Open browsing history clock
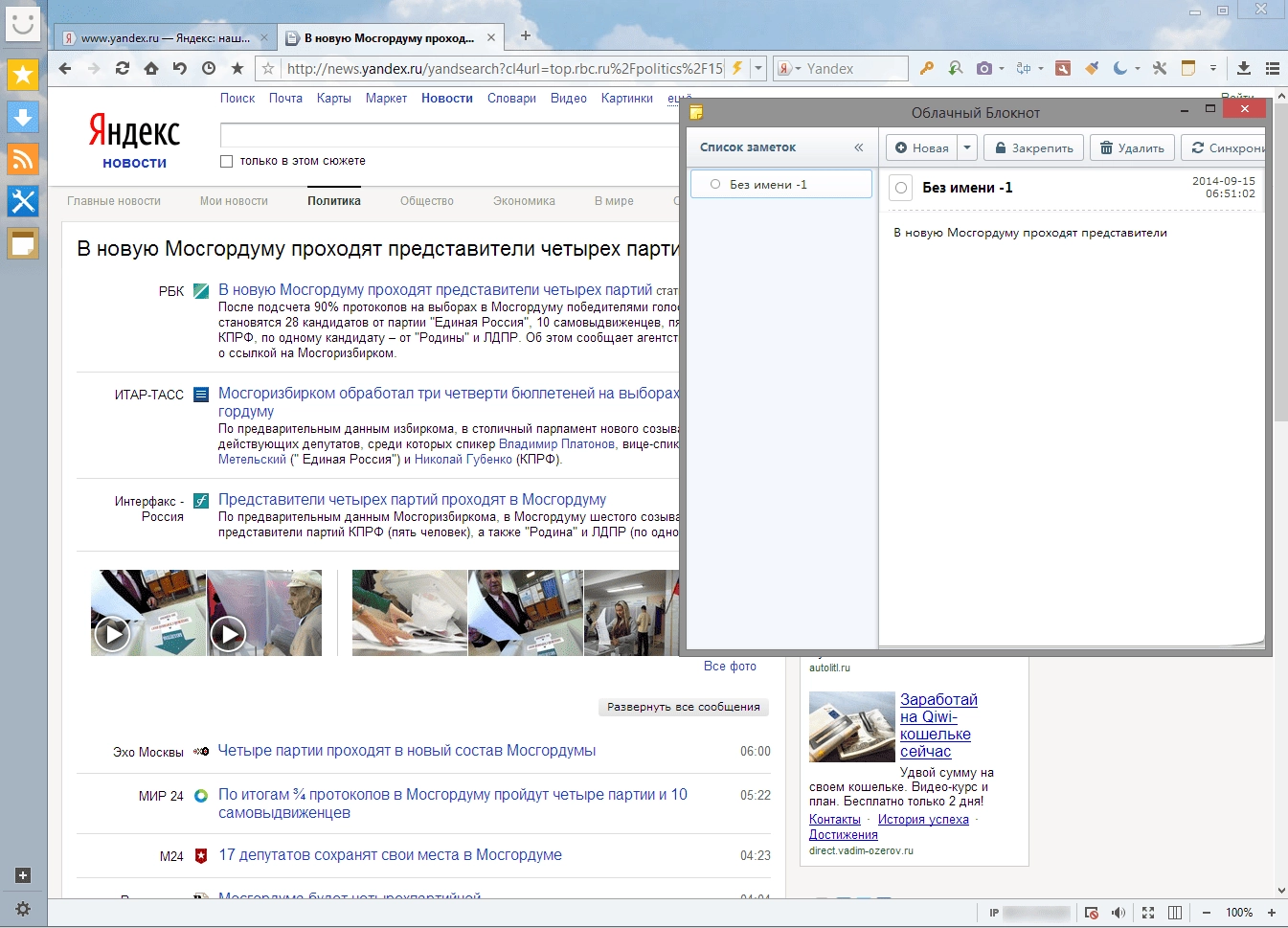The width and height of the screenshot is (1288, 928). (x=209, y=68)
